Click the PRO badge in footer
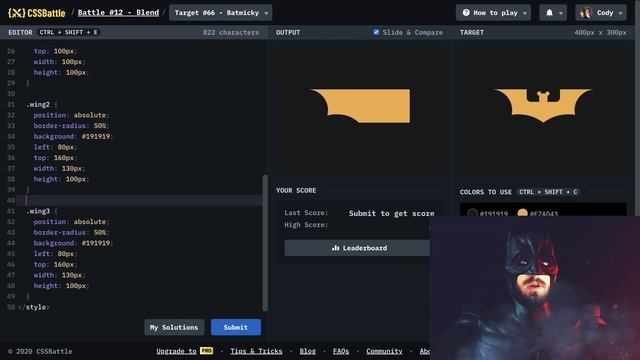Screen dimensions: 640x360 (206, 351)
